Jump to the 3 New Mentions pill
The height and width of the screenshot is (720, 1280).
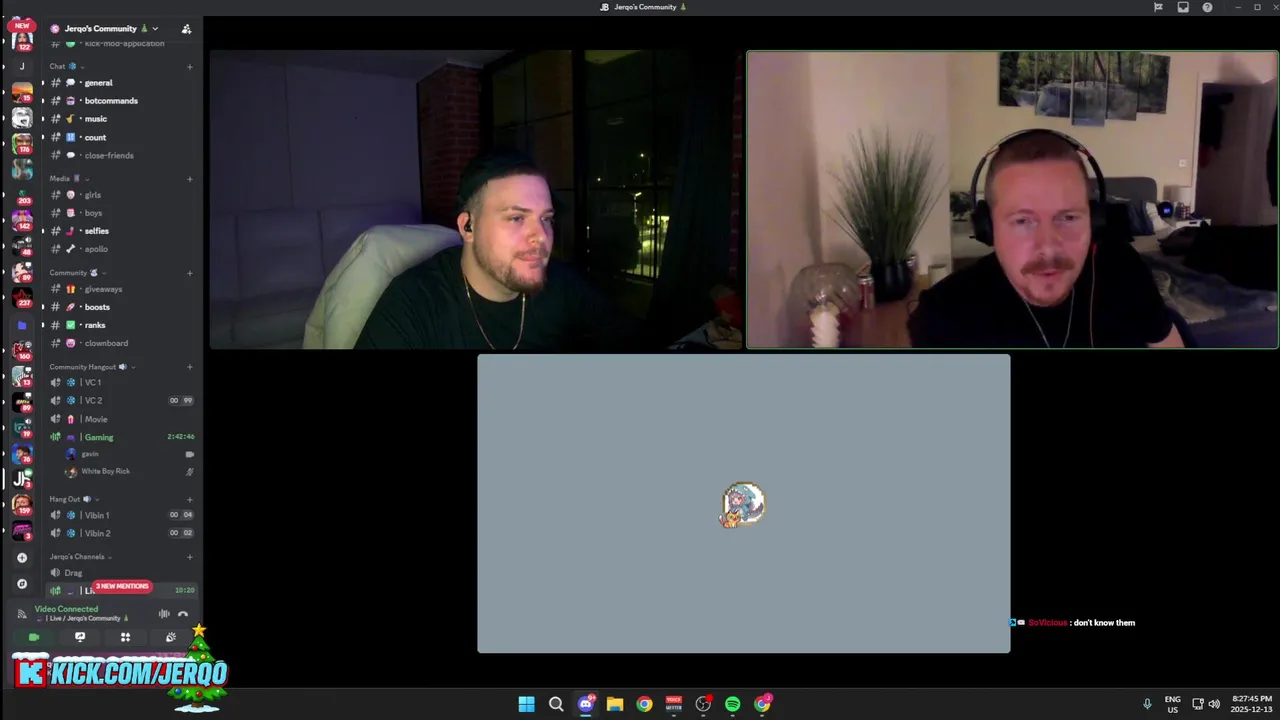click(122, 586)
